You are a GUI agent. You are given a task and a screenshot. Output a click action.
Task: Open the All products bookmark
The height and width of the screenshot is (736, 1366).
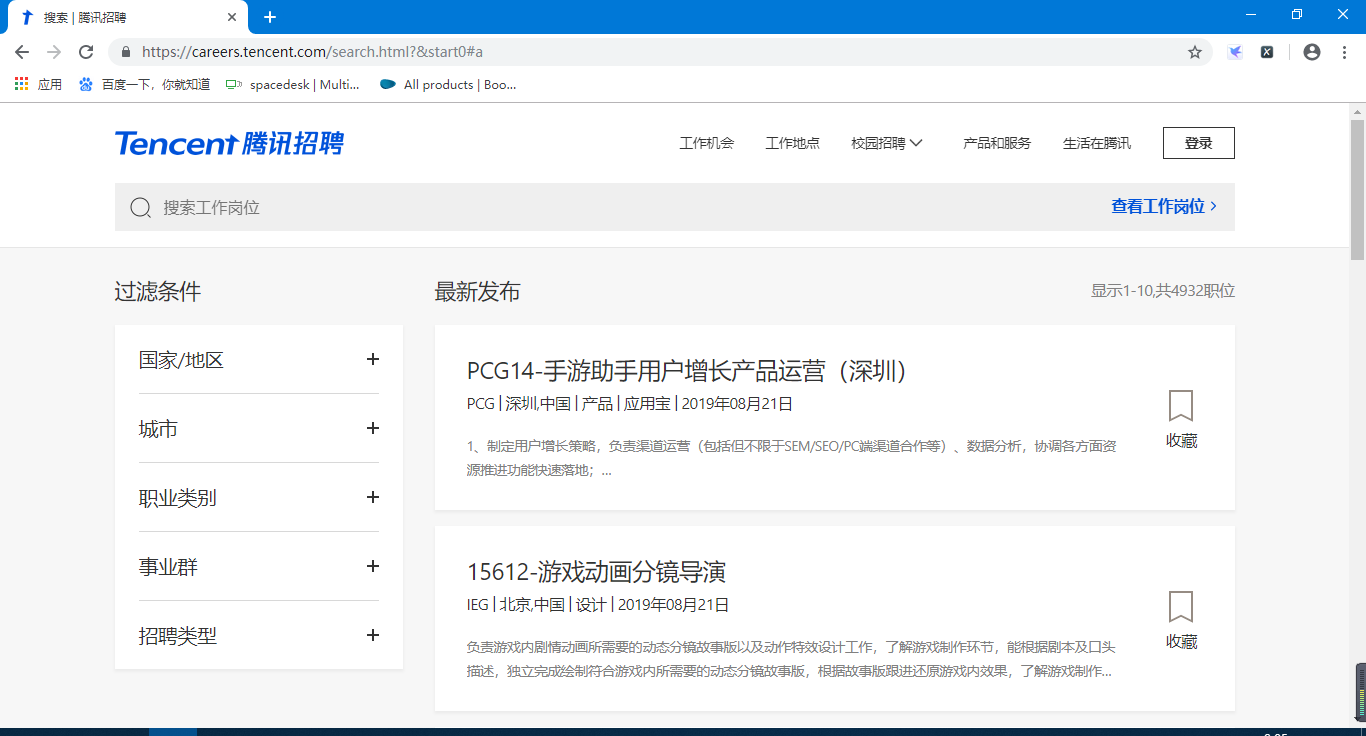[x=448, y=85]
